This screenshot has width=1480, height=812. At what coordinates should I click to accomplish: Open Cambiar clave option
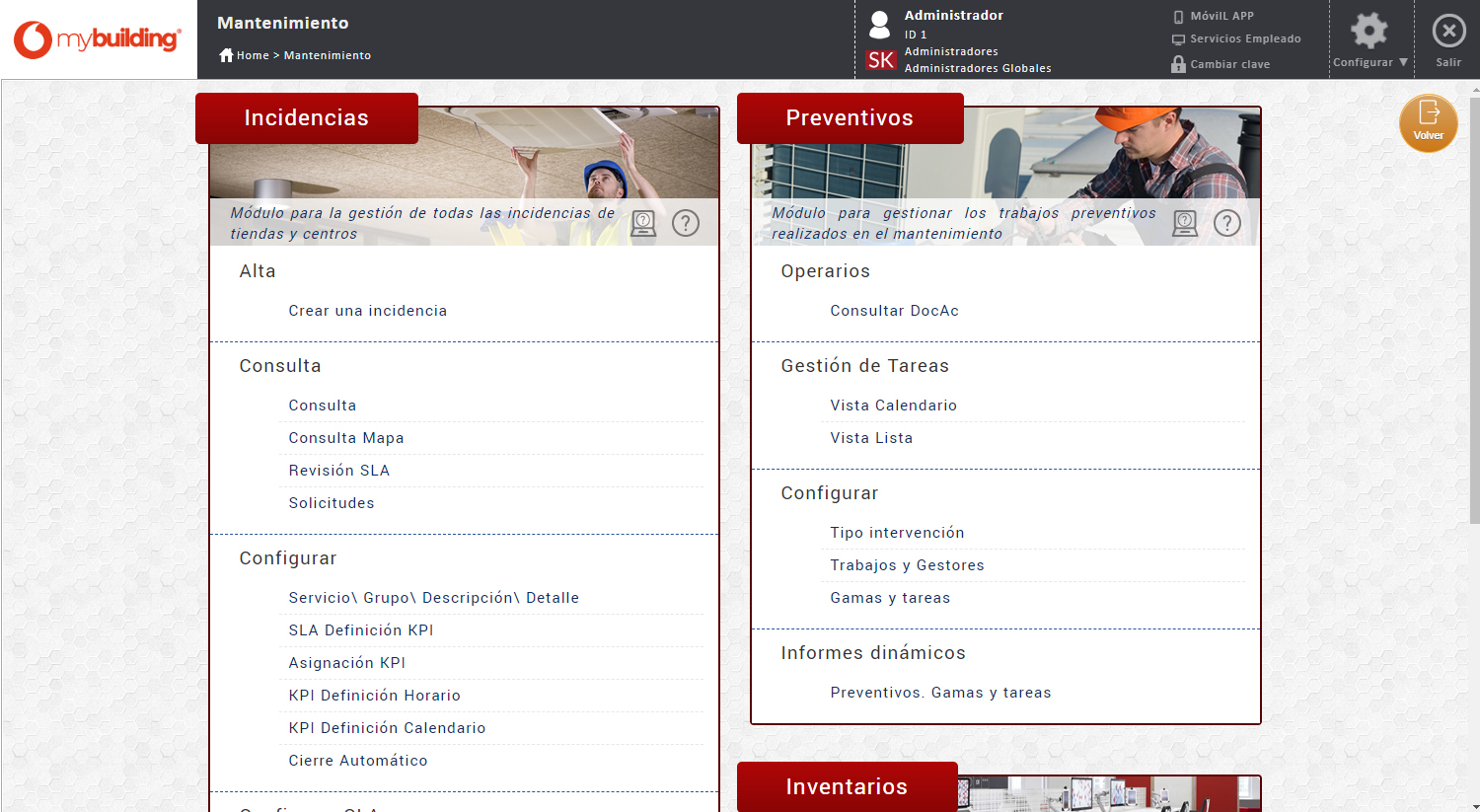(1229, 64)
